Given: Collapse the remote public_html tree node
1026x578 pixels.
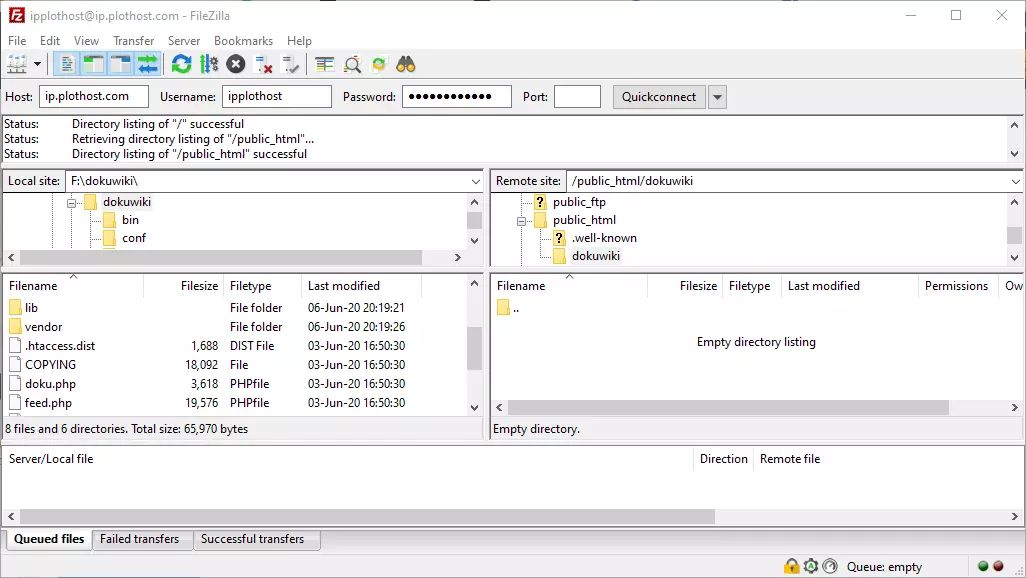Looking at the screenshot, I should (x=522, y=221).
